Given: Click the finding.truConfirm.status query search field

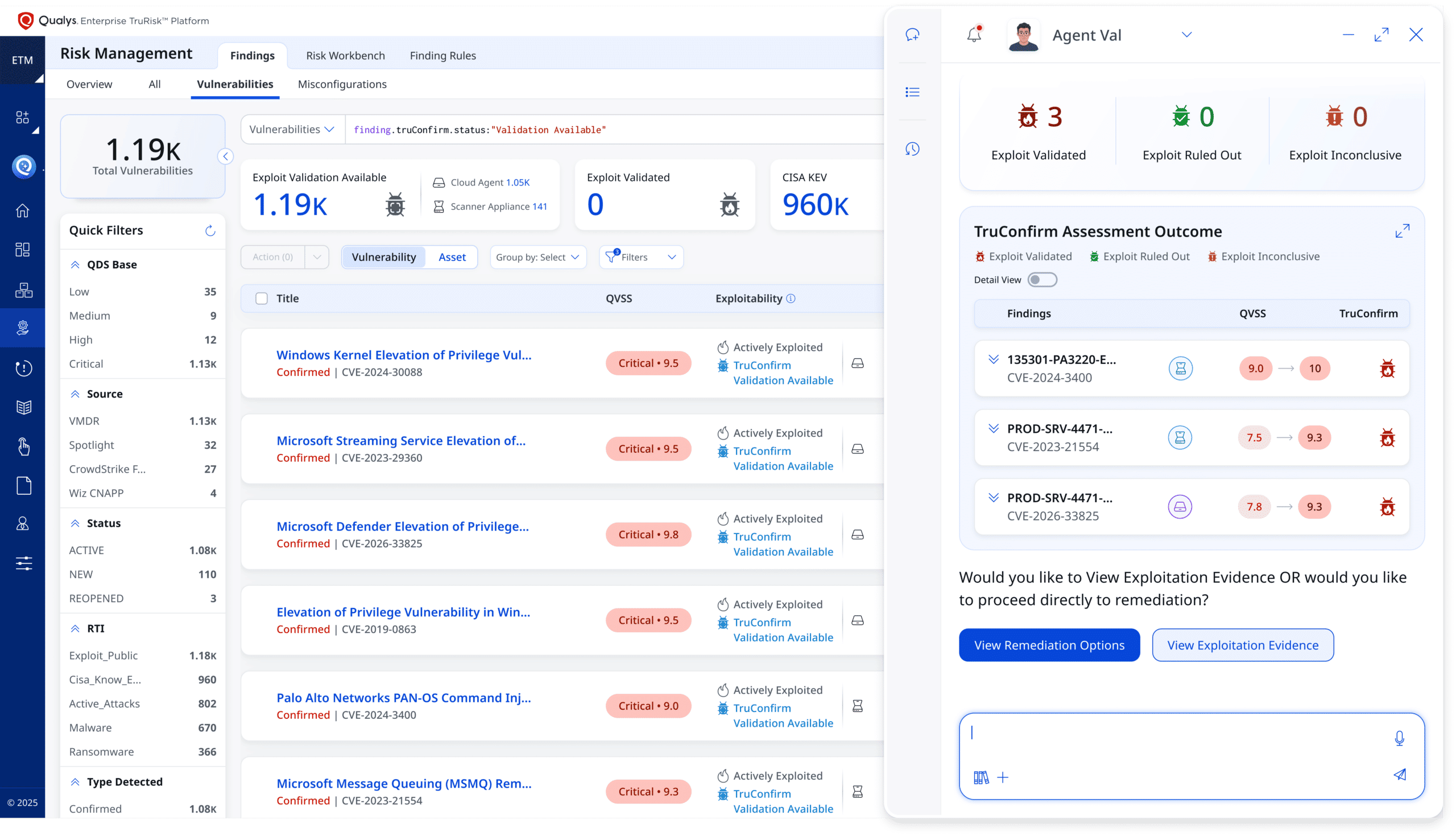Looking at the screenshot, I should coord(614,130).
